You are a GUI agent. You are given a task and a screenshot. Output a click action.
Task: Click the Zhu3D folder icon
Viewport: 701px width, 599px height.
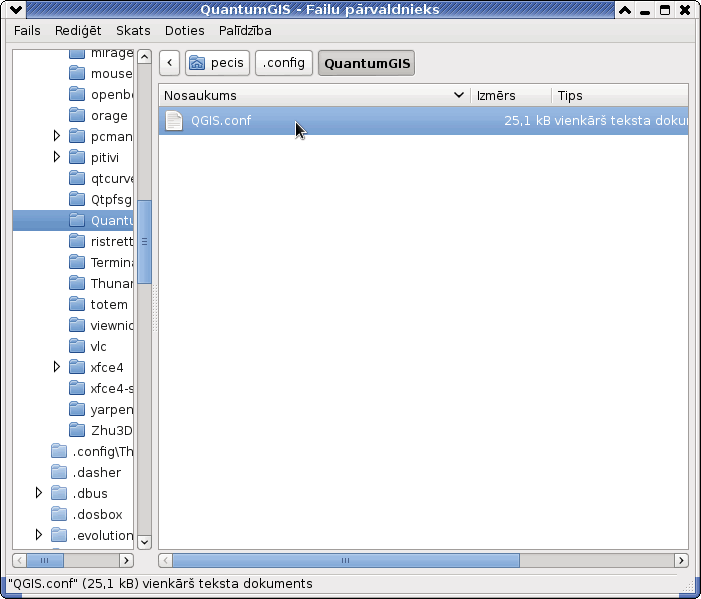(77, 430)
